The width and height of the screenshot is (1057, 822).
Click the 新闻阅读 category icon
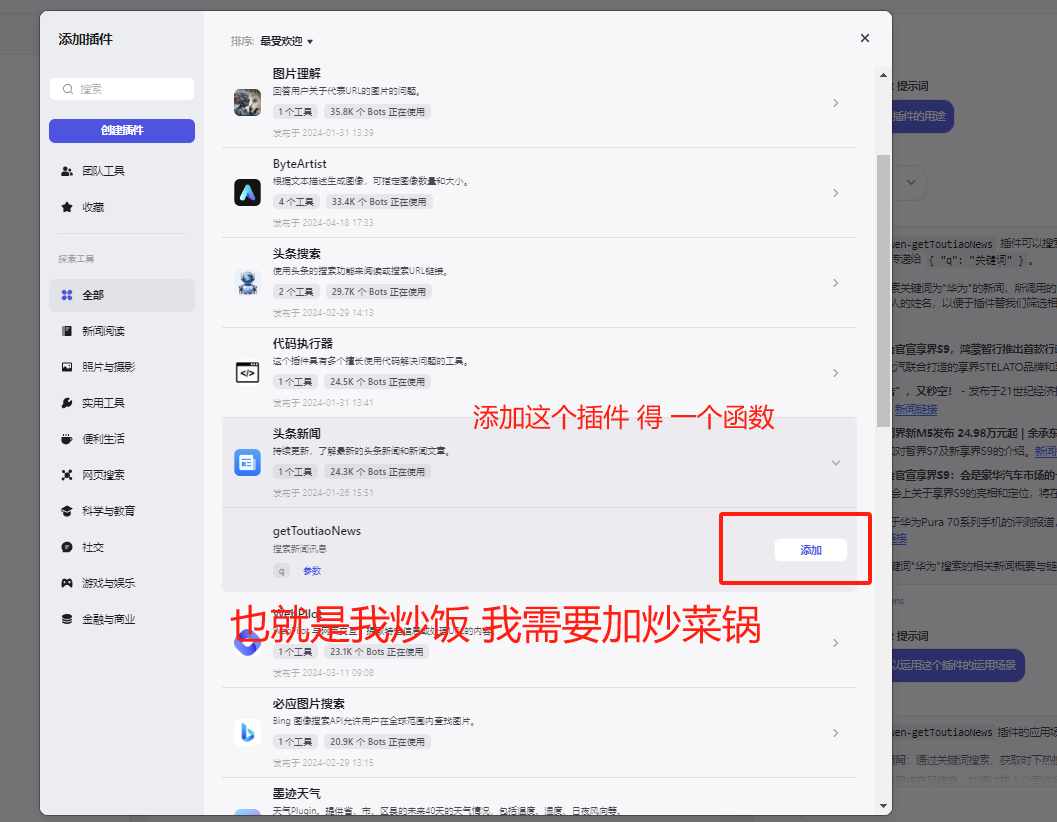(x=67, y=331)
